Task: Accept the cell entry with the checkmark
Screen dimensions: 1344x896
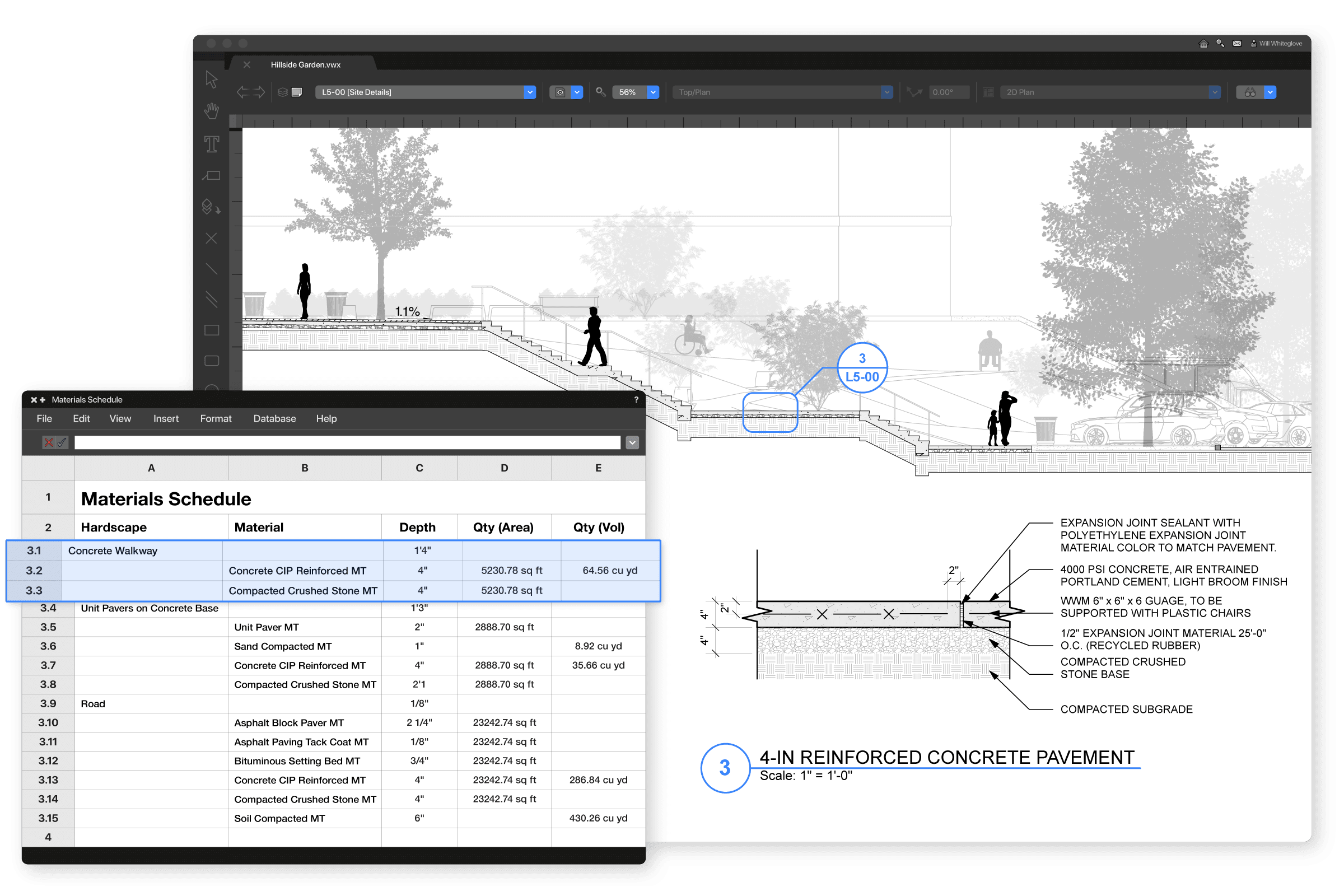Action: pos(62,442)
